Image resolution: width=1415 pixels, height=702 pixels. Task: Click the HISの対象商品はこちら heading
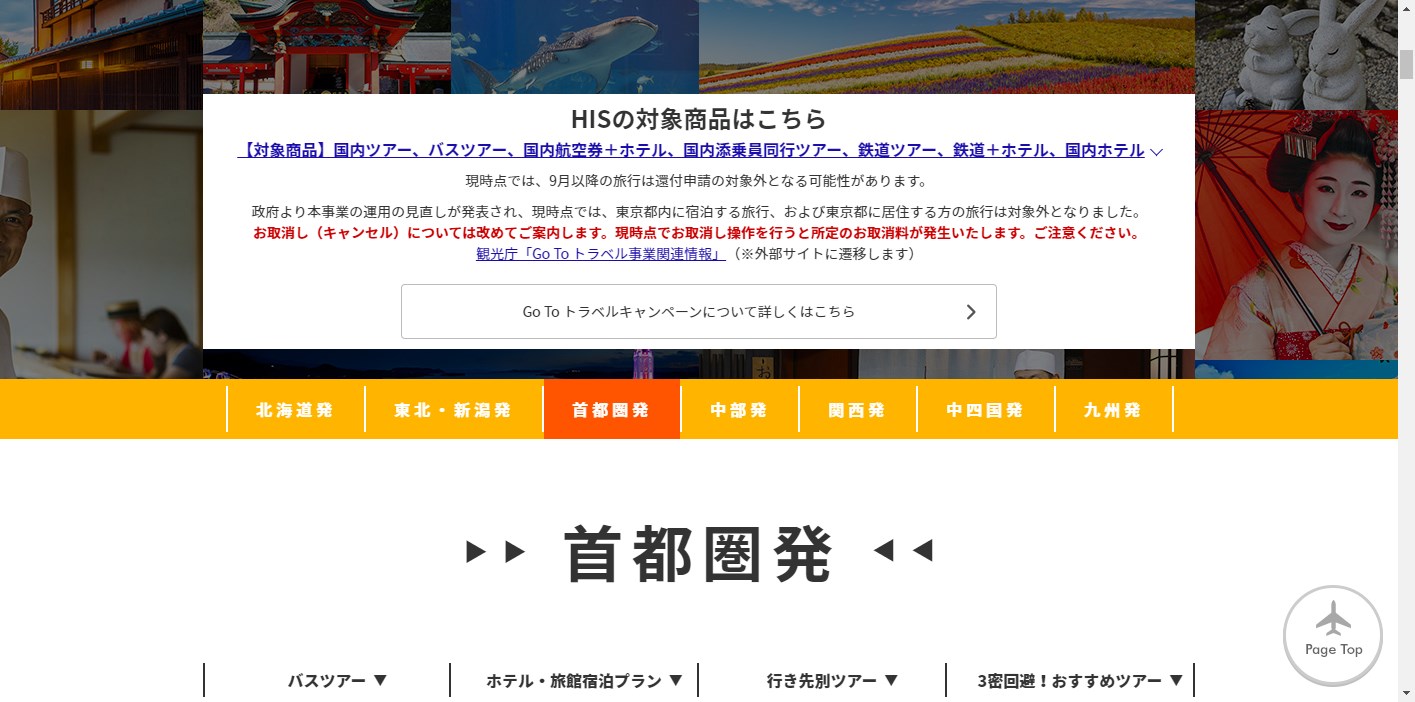[x=698, y=118]
